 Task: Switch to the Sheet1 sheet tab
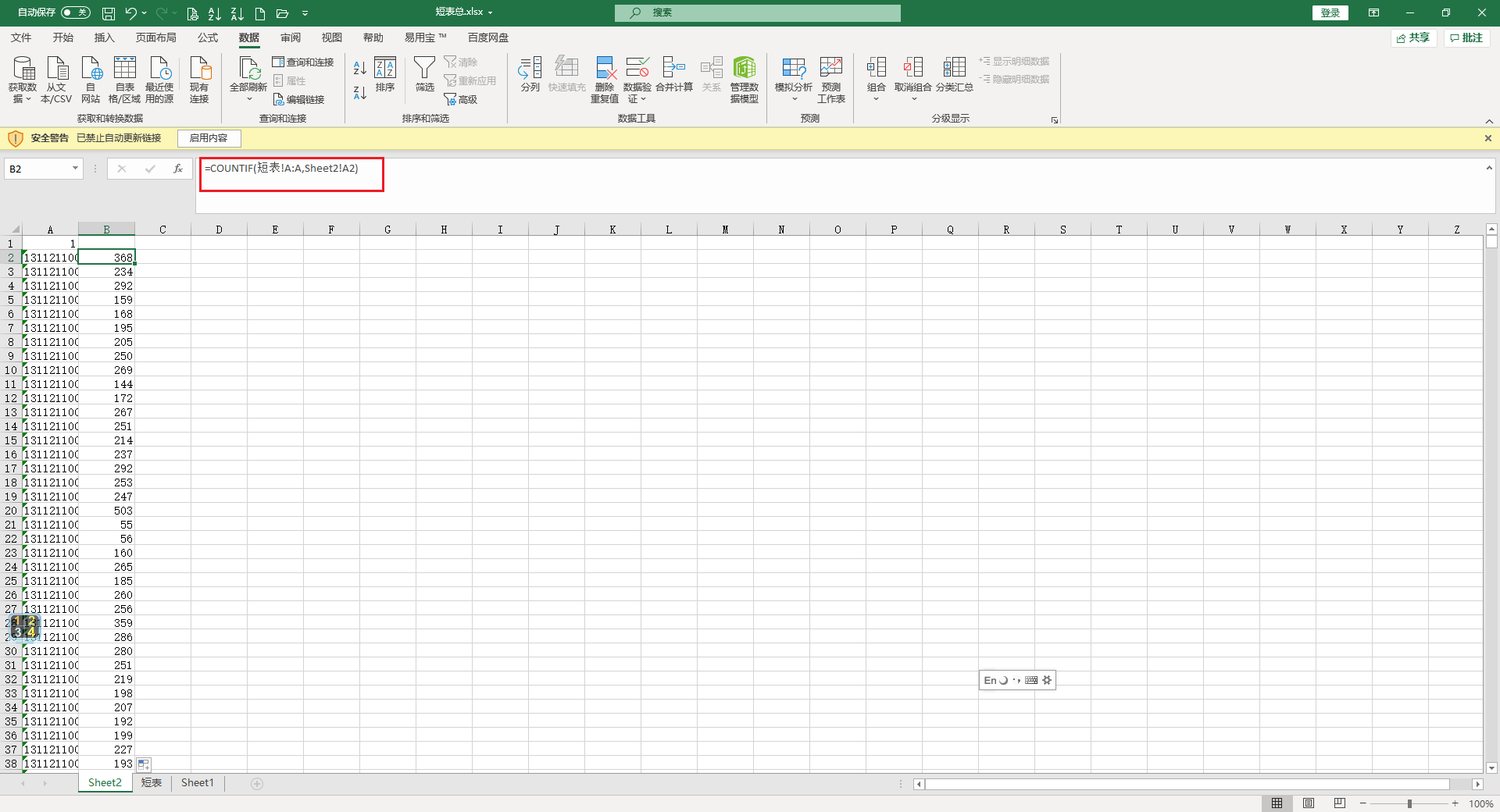[x=197, y=783]
